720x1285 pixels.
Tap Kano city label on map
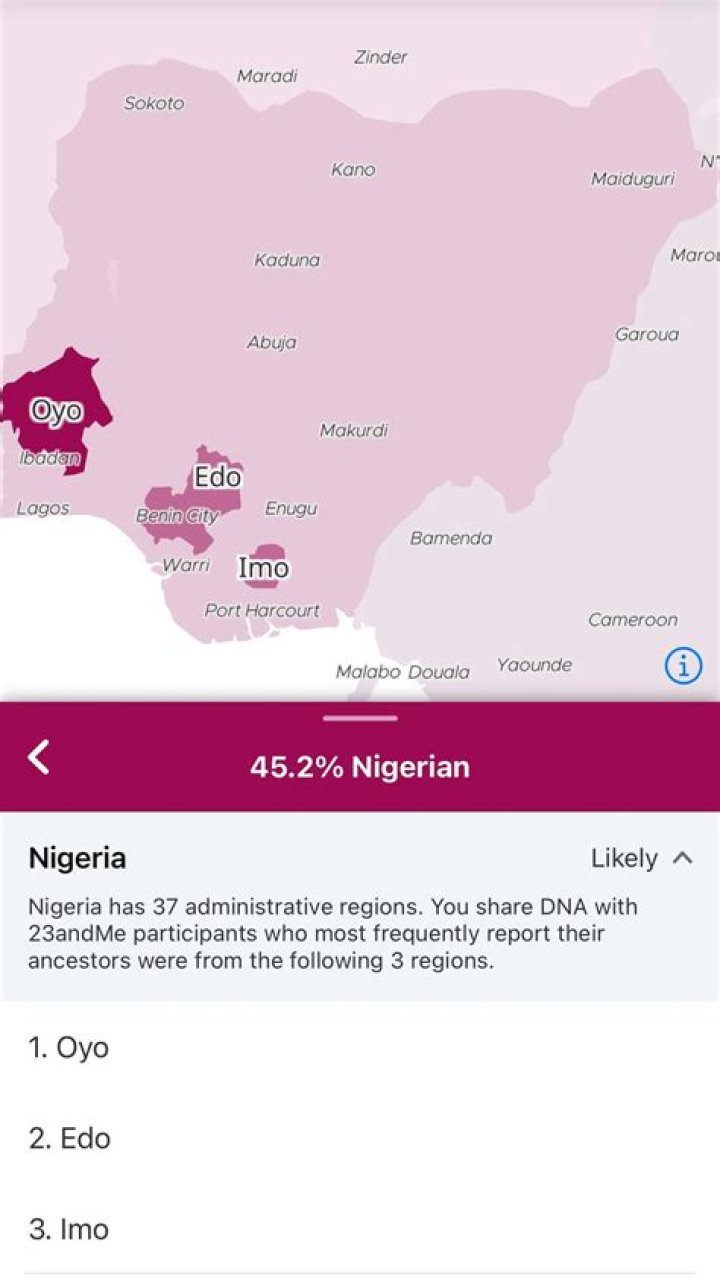point(353,170)
